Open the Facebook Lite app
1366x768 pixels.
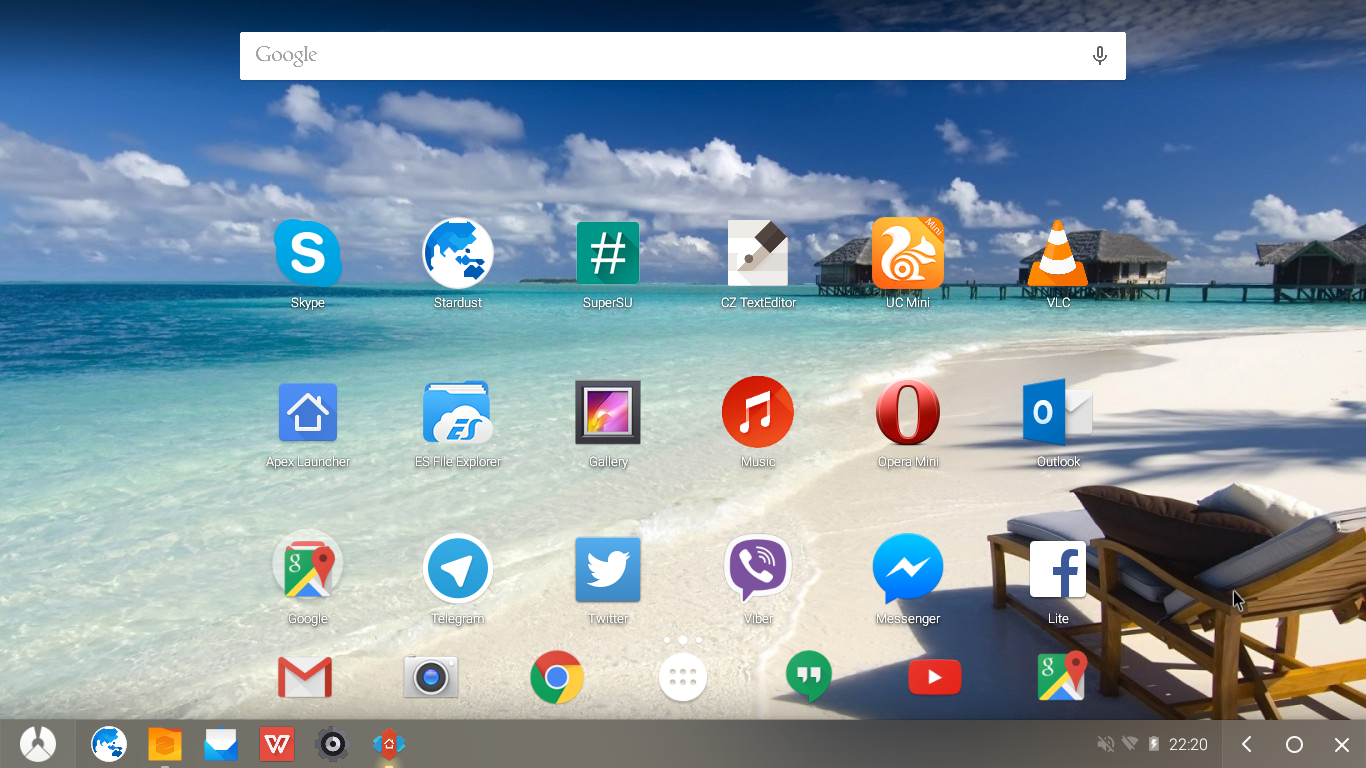point(1058,568)
